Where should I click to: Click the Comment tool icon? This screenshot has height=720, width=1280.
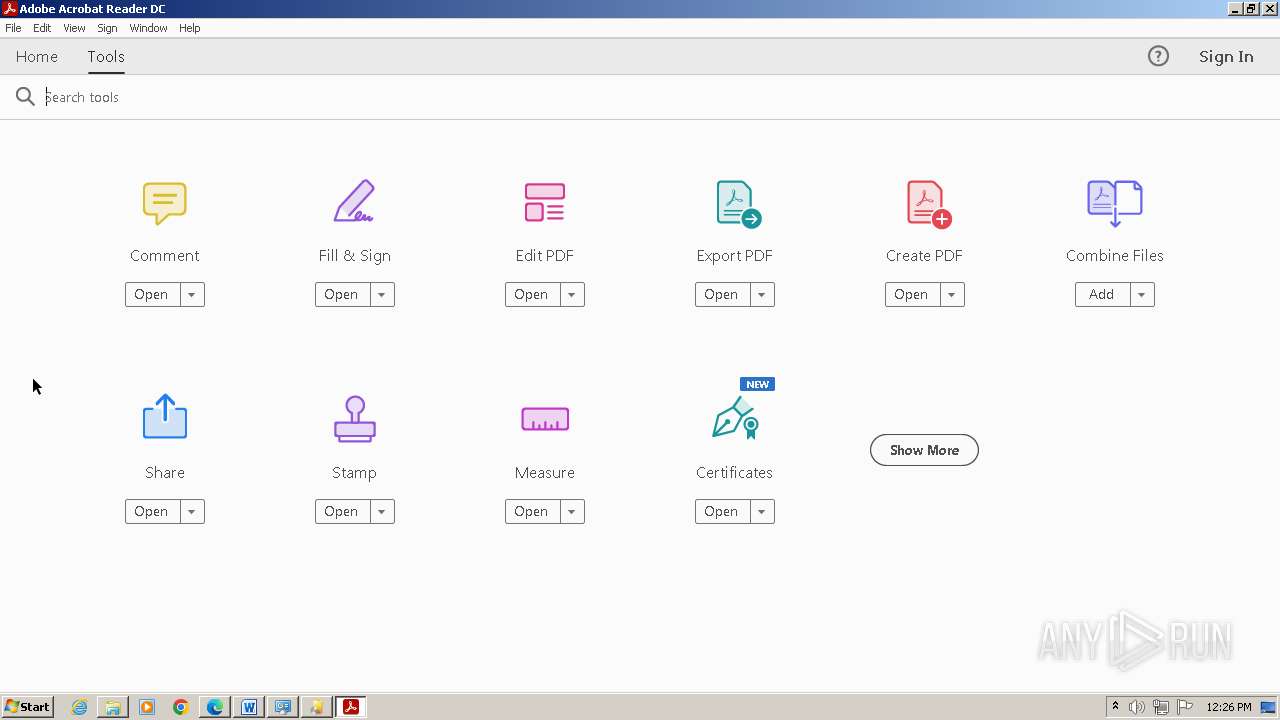[165, 203]
